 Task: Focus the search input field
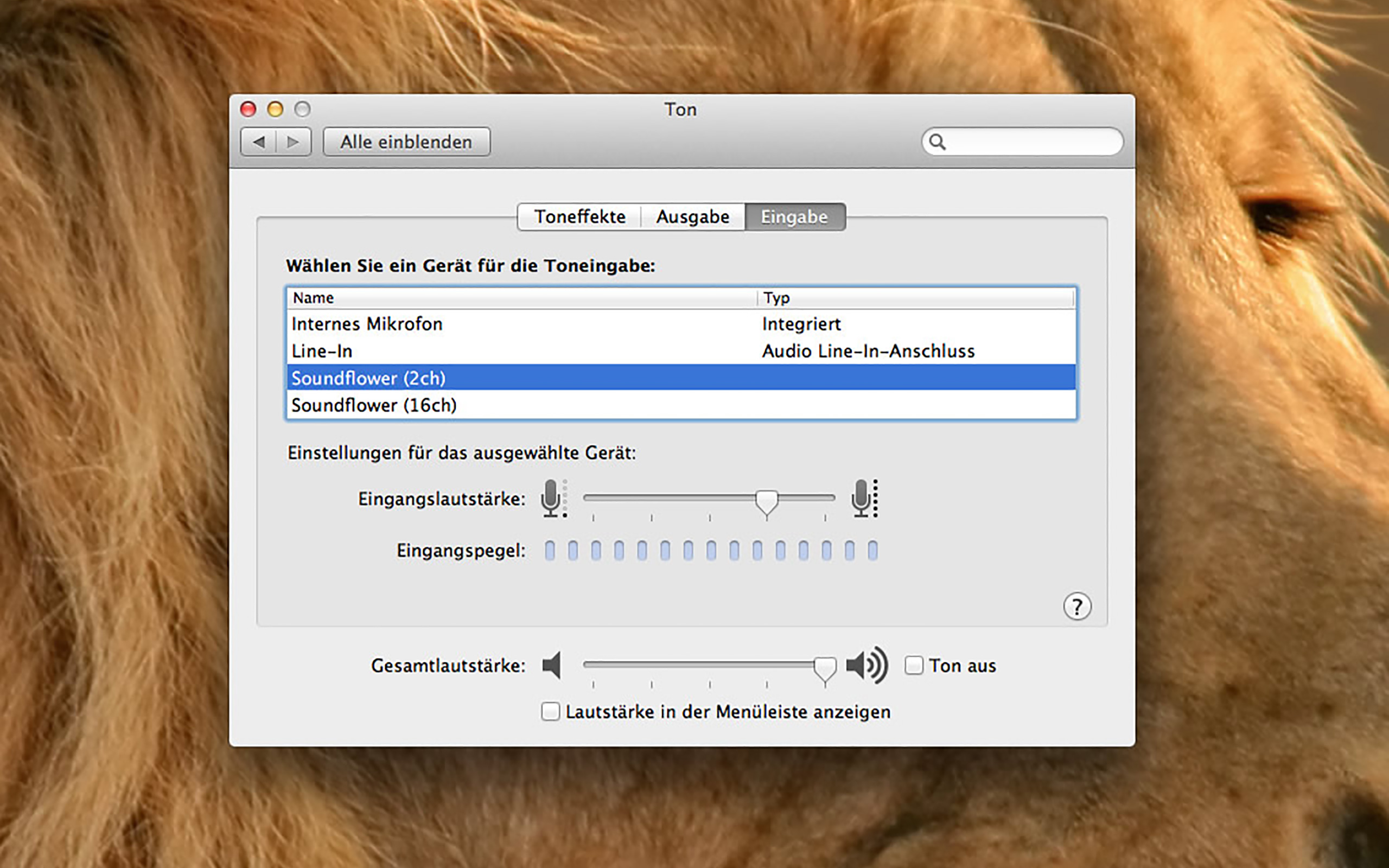coord(1022,142)
